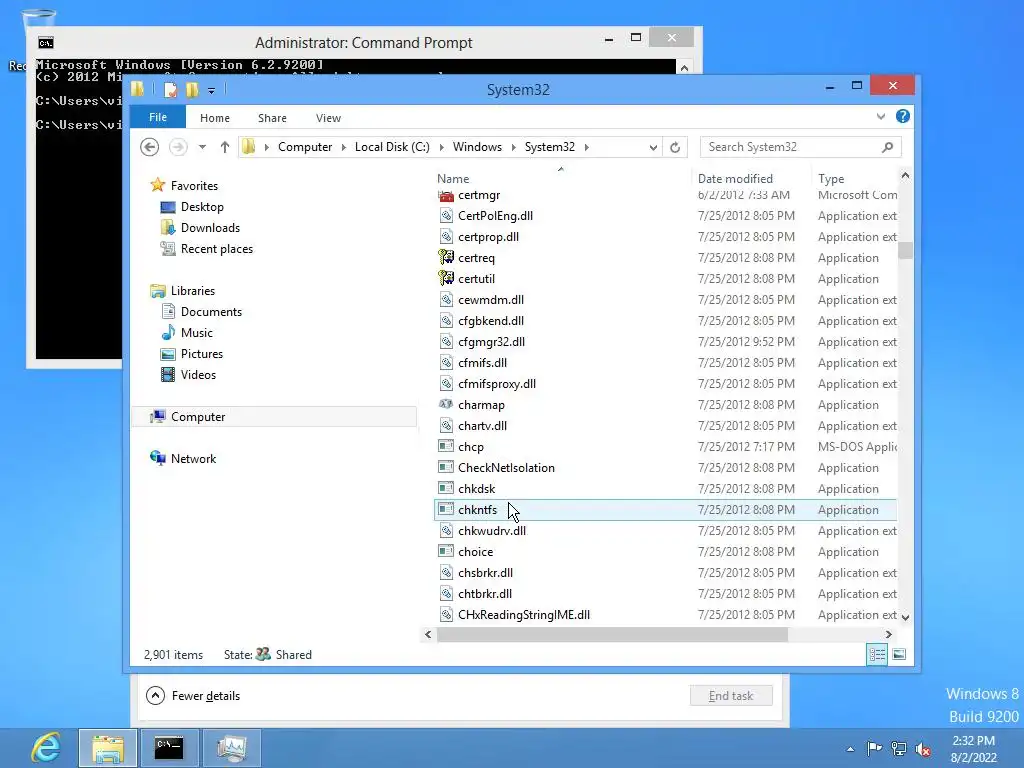Select the chcp file icon

(446, 446)
